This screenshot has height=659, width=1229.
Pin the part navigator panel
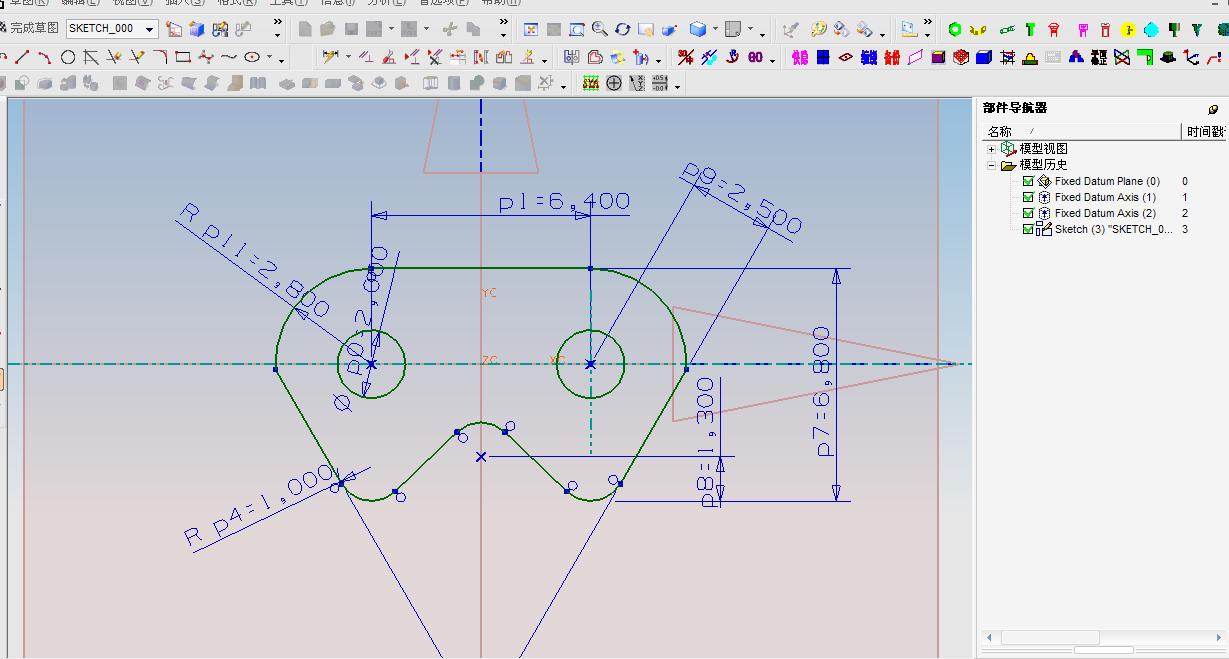pyautogui.click(x=1213, y=109)
